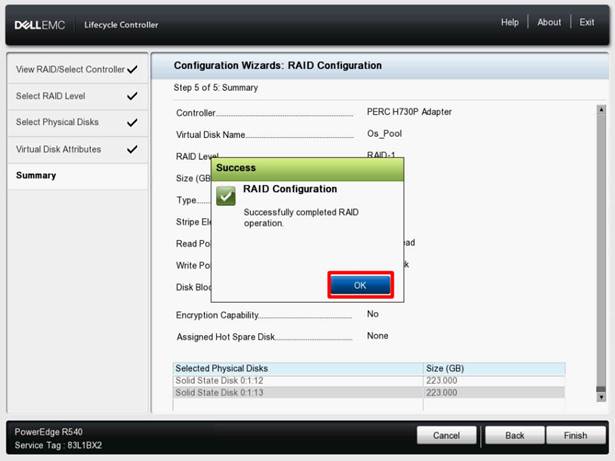Click the Successfully completed RAID operation message
The width and height of the screenshot is (615, 461).
pos(301,218)
